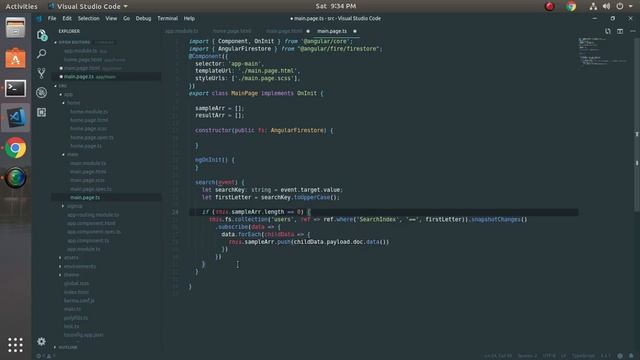Launch Files from the Ubuntu dock
The height and width of the screenshot is (360, 640).
pyautogui.click(x=16, y=28)
